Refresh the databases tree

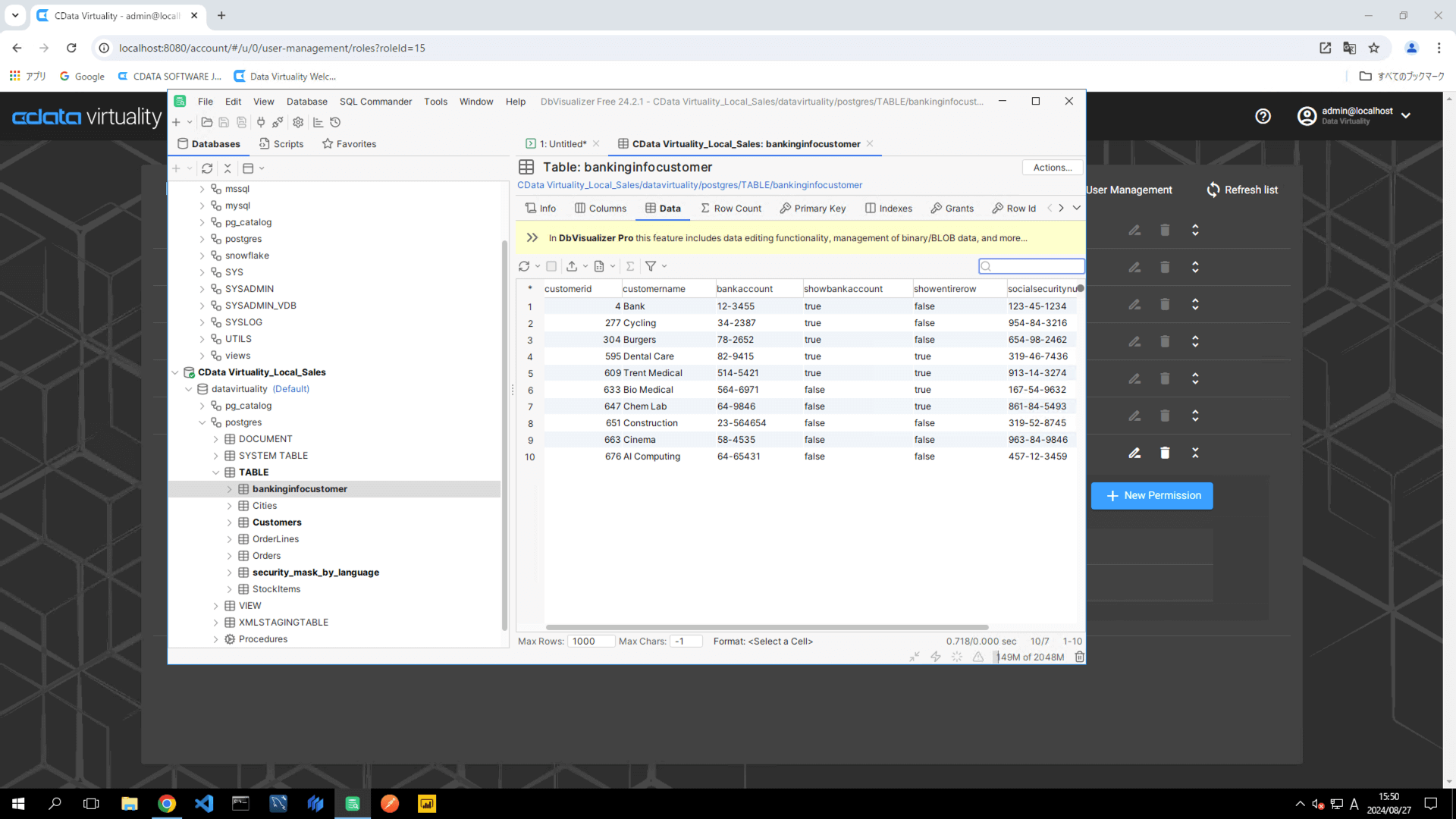207,168
